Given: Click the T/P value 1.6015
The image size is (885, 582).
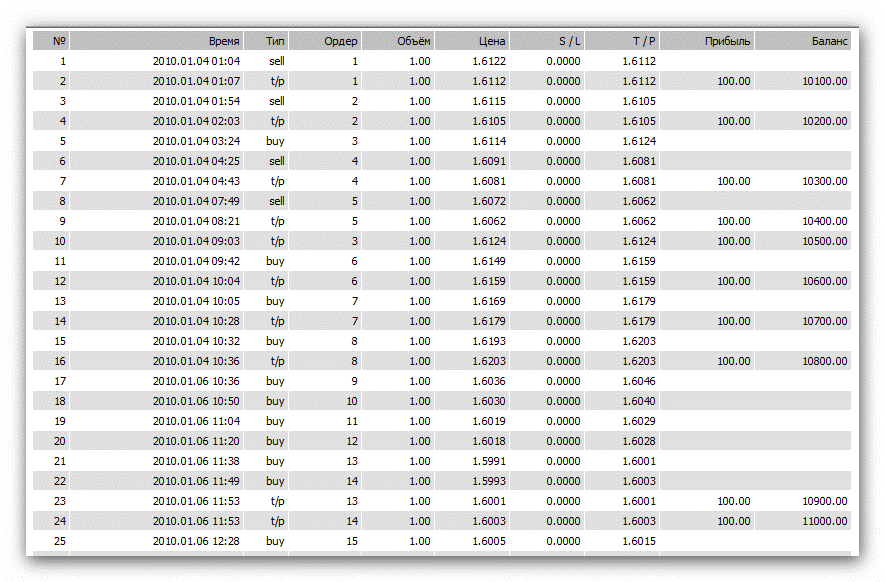Looking at the screenshot, I should coord(639,541).
